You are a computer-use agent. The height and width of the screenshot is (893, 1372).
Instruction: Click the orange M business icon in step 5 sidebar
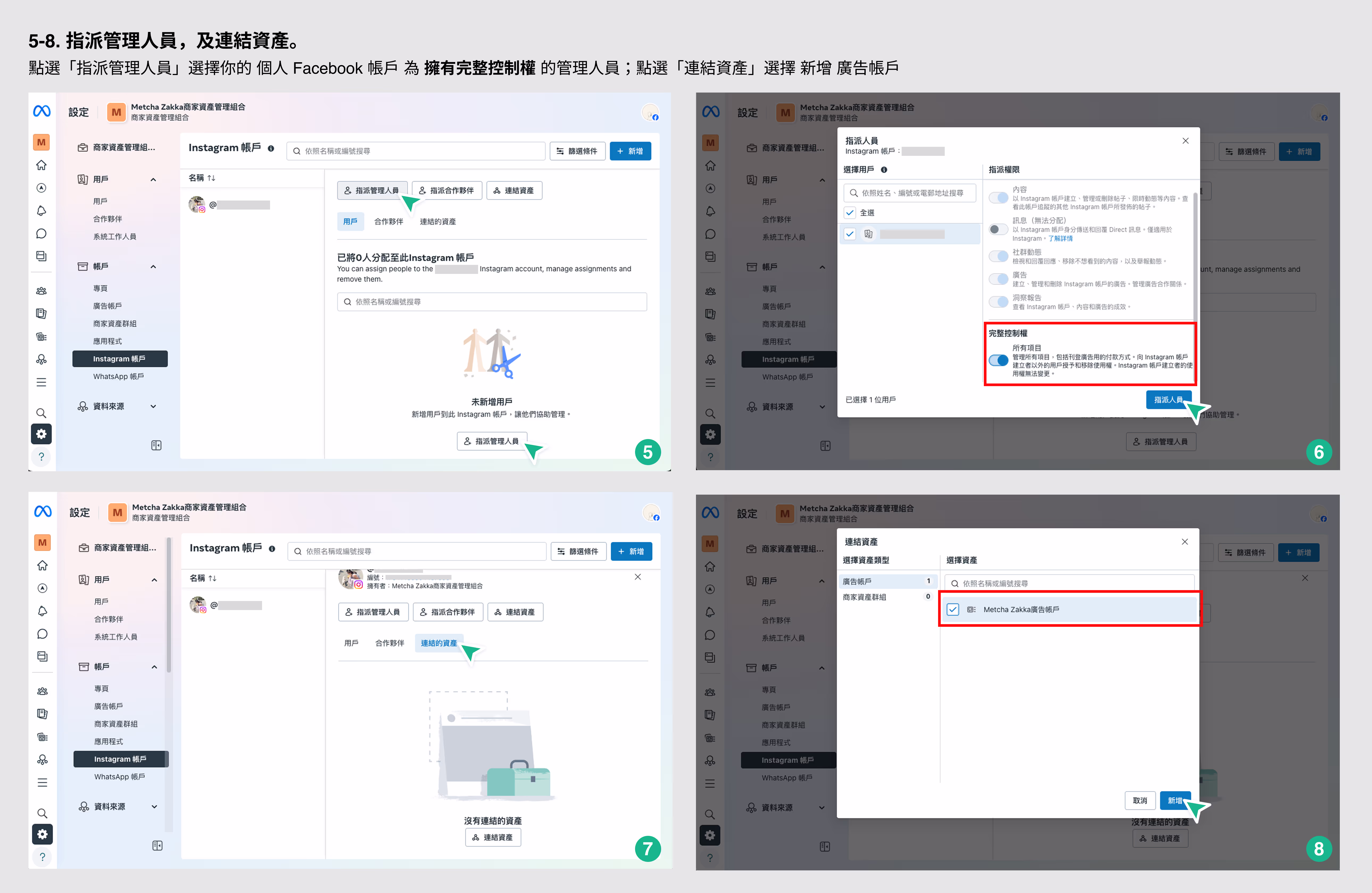pos(42,142)
